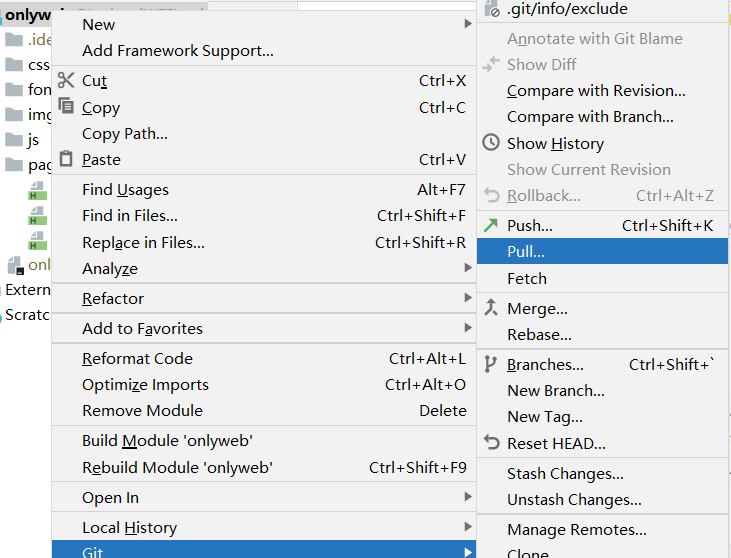
Task: Choose Reformat Code menu entry
Action: pos(137,358)
